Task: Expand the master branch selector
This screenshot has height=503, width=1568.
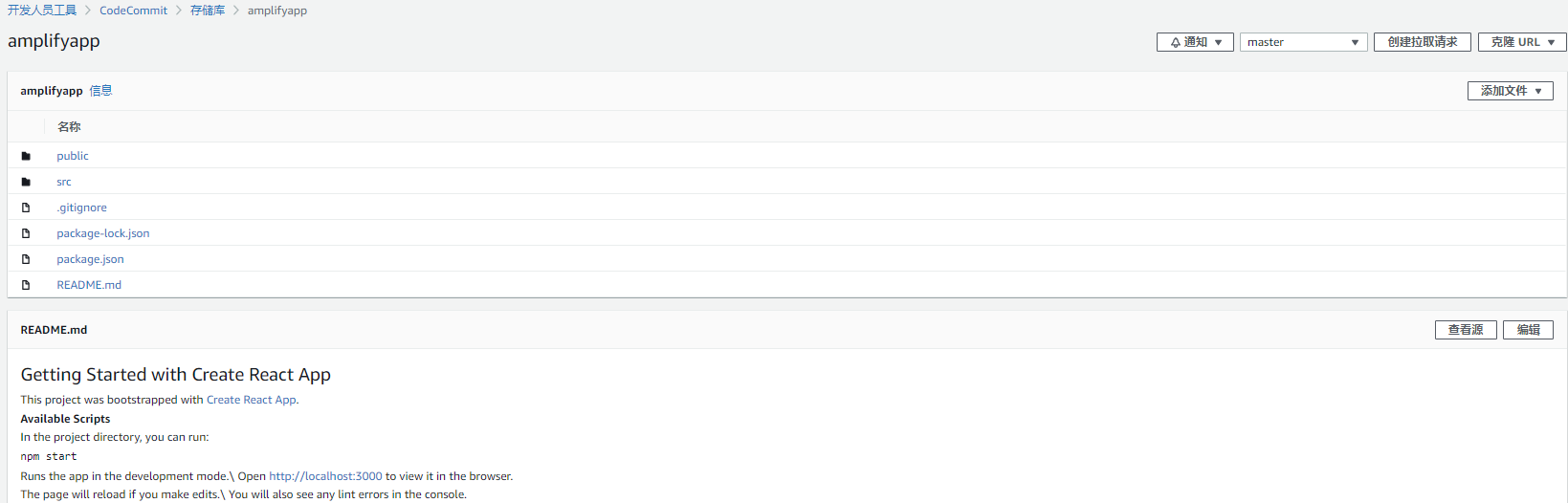Action: coord(1303,42)
